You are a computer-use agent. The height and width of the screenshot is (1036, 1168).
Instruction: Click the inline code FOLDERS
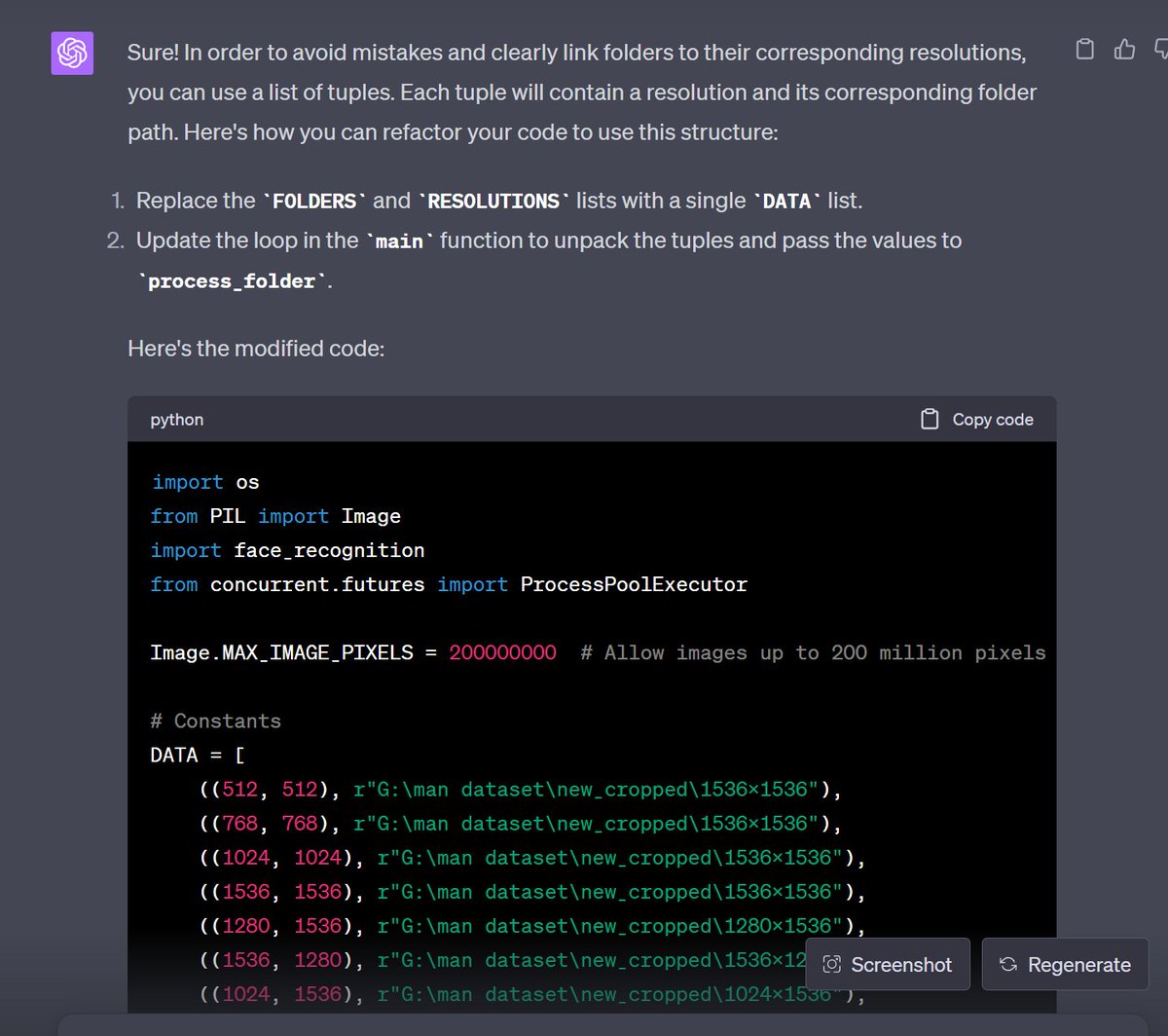point(314,201)
